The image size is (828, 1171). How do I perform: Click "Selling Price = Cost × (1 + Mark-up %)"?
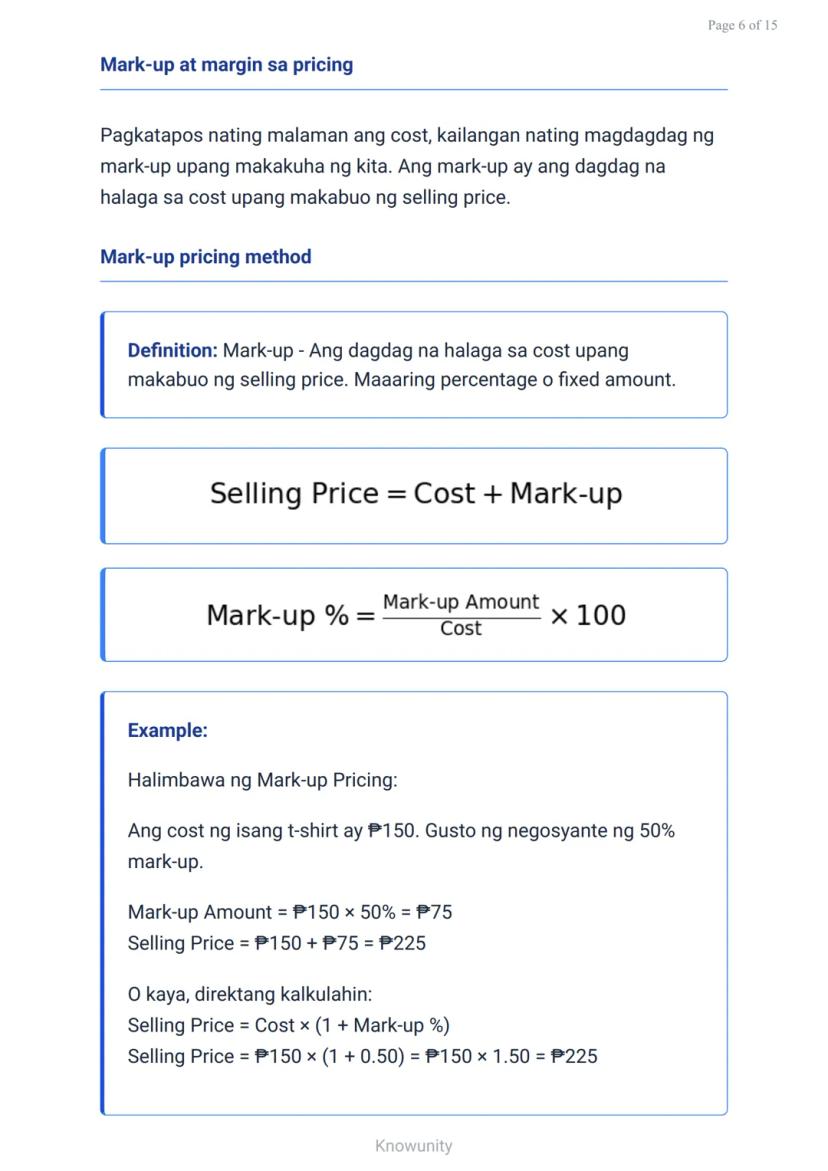point(288,1026)
